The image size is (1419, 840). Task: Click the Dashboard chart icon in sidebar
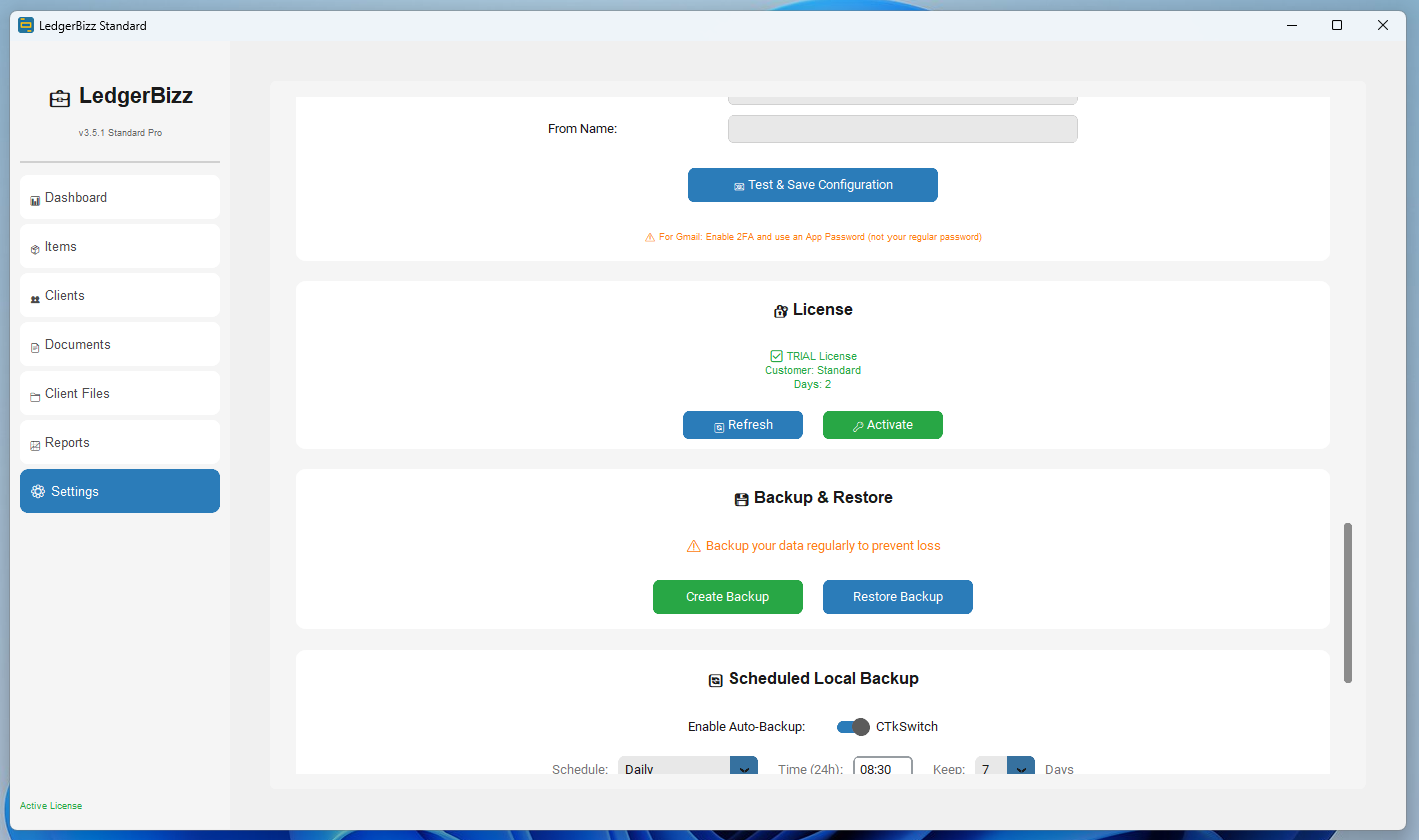[x=35, y=200]
